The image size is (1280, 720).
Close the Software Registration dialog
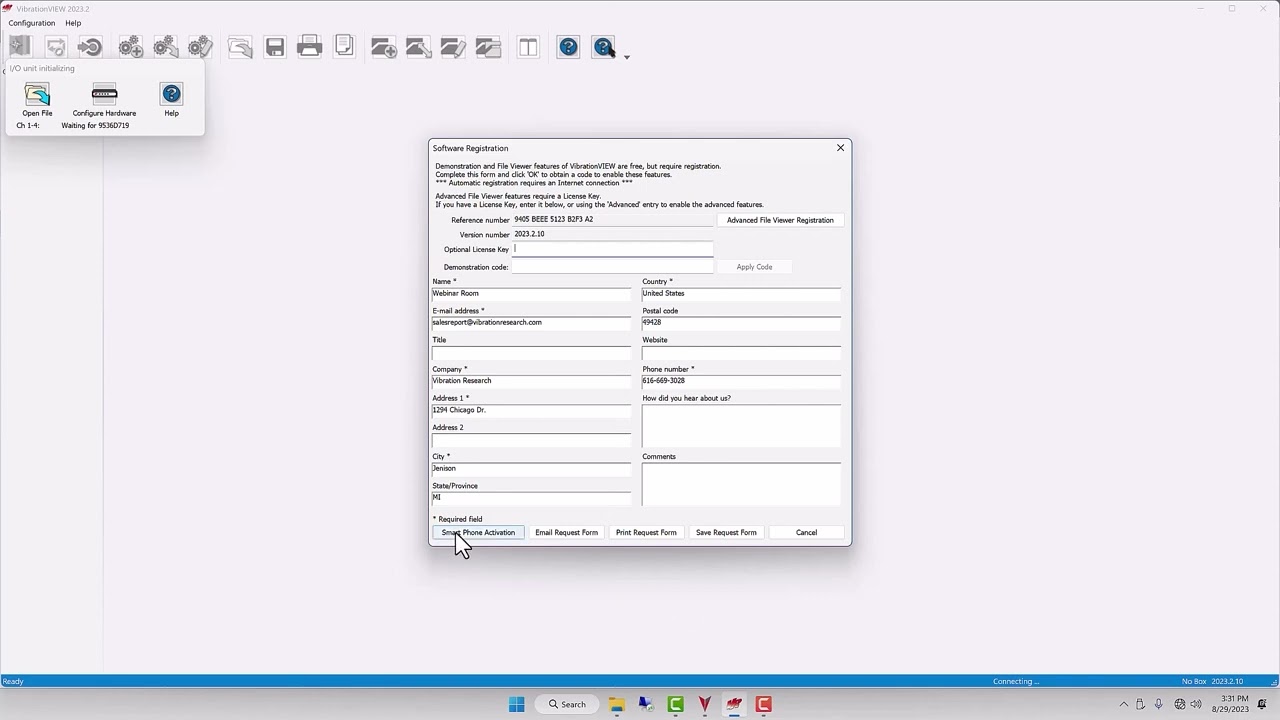tap(840, 148)
